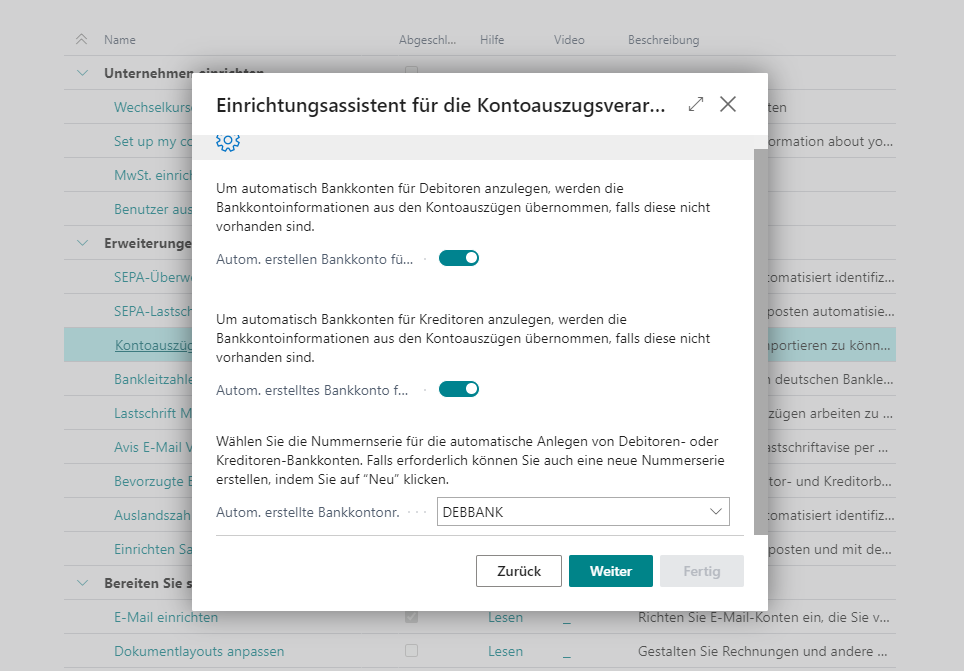Check the E-Mail einrichten completed checkbox

pos(411,617)
